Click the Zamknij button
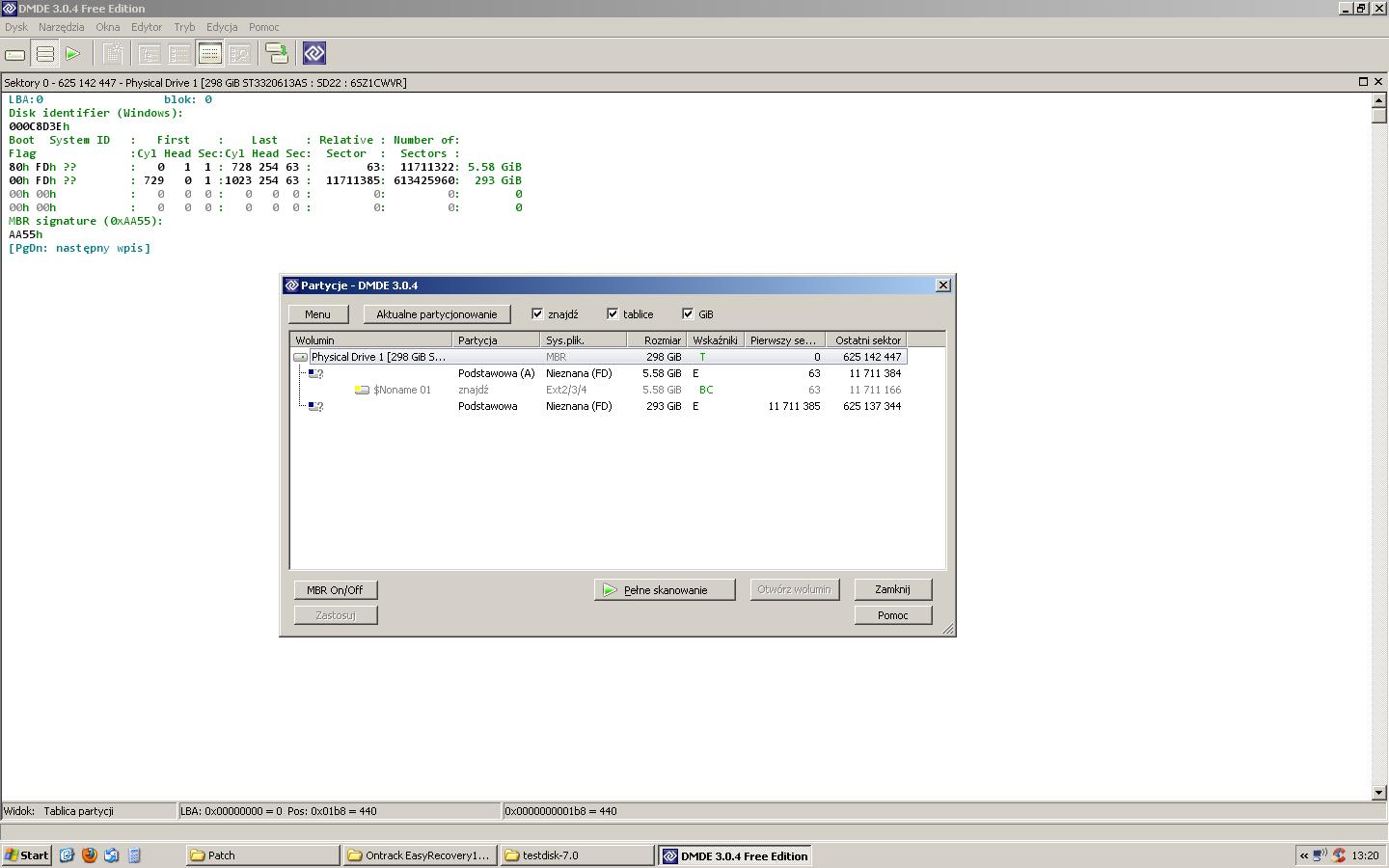This screenshot has width=1389, height=868. tap(892, 589)
